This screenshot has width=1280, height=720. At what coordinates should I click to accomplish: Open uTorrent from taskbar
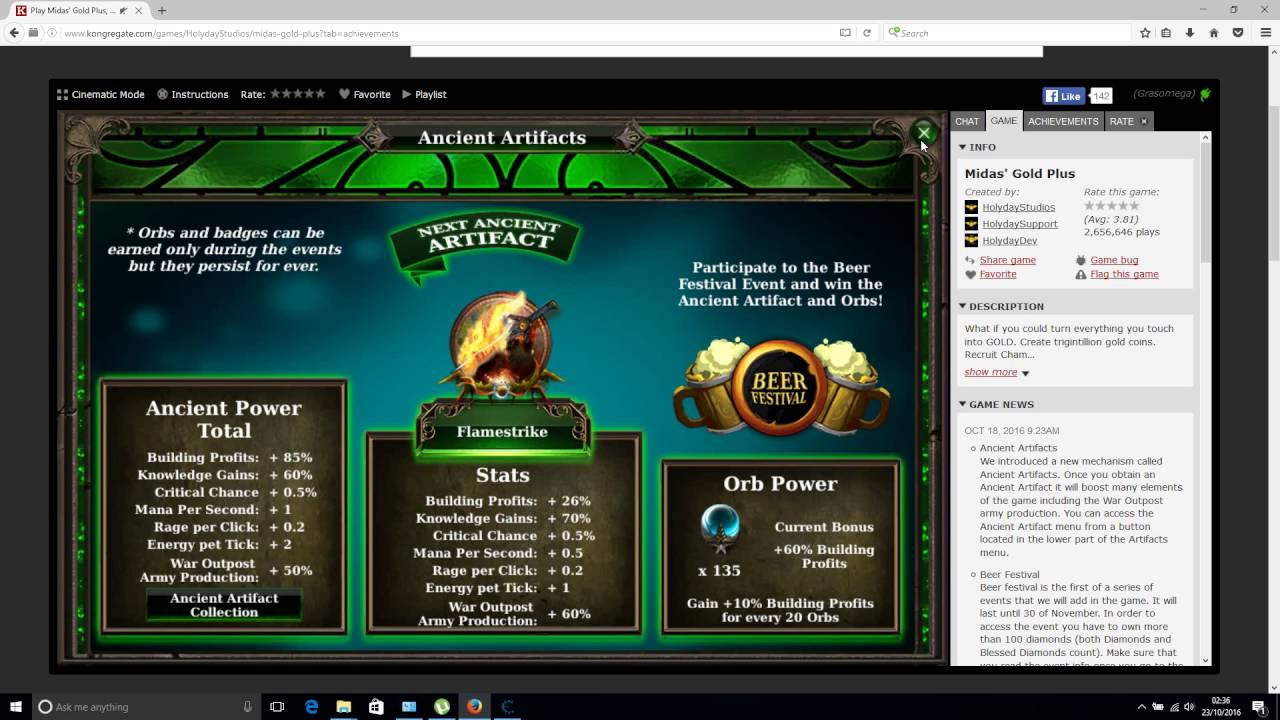pos(441,707)
